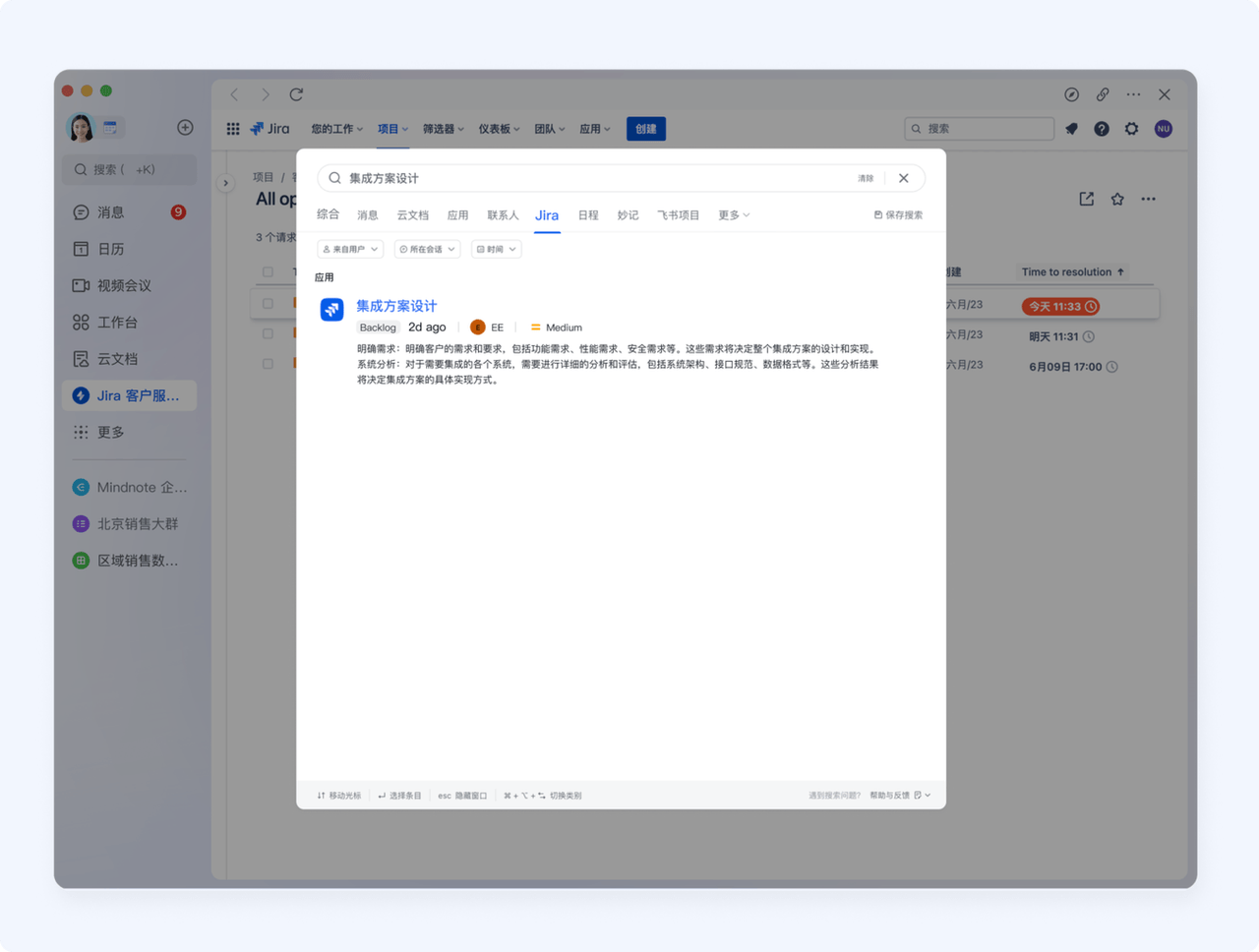Click the Jira logo
This screenshot has width=1259, height=952.
pos(270,129)
